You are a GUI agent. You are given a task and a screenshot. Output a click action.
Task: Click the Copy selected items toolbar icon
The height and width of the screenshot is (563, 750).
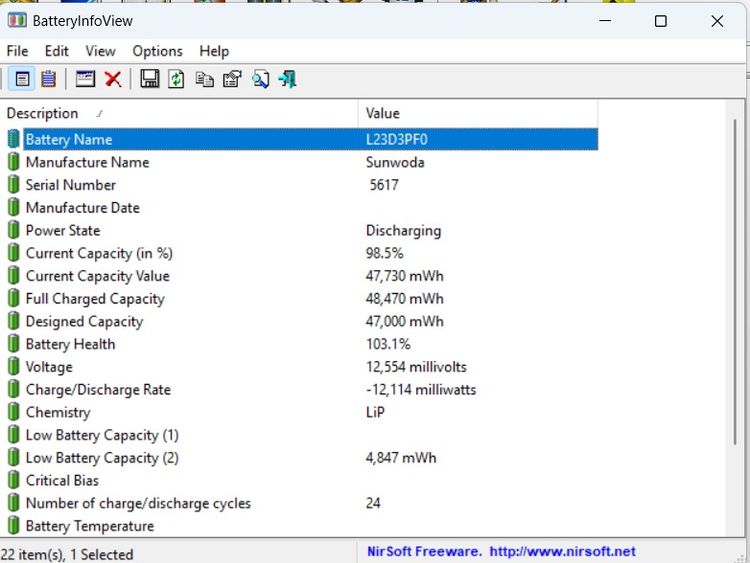[204, 79]
